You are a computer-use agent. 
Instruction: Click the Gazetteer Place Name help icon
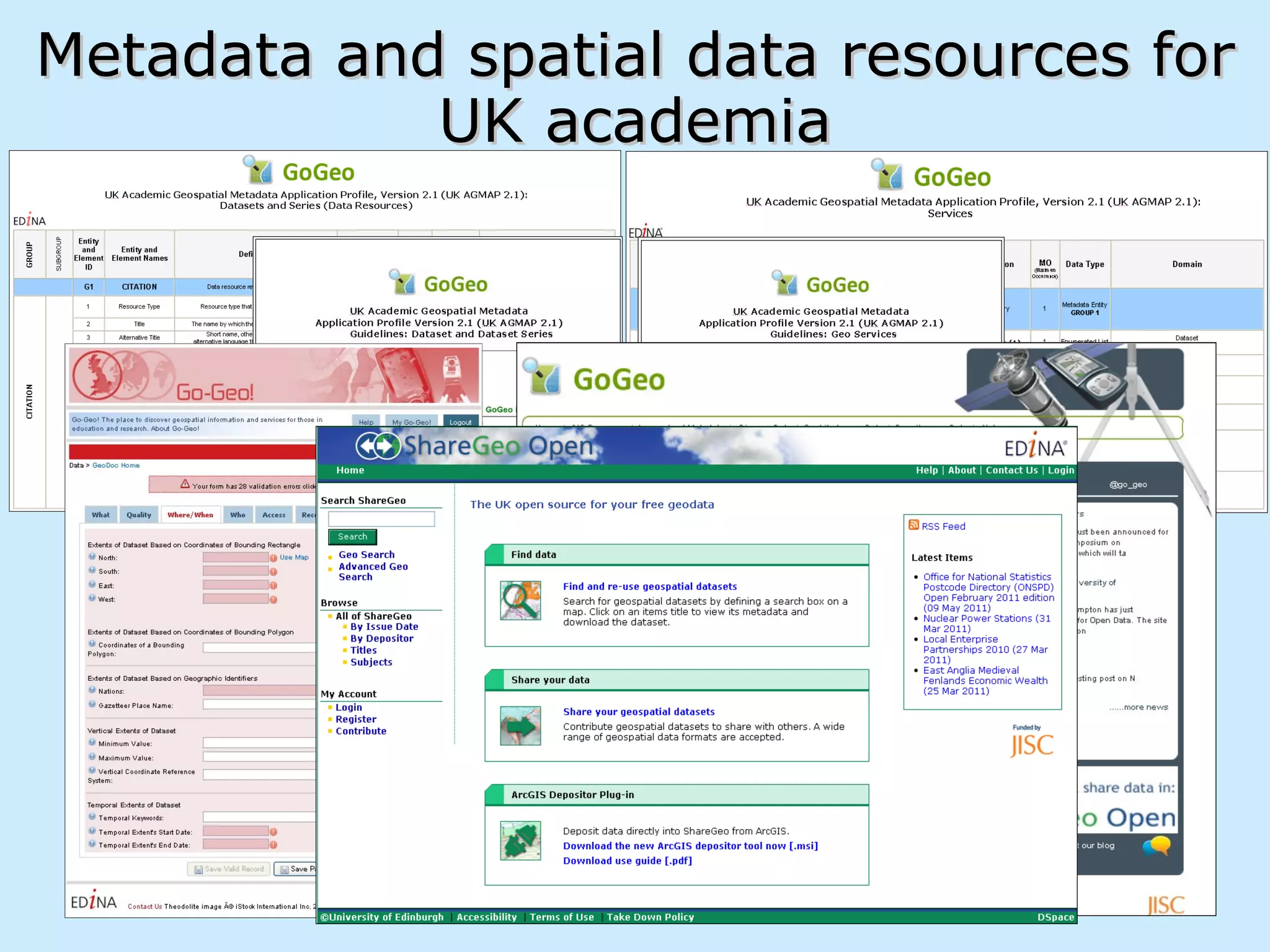click(x=92, y=705)
